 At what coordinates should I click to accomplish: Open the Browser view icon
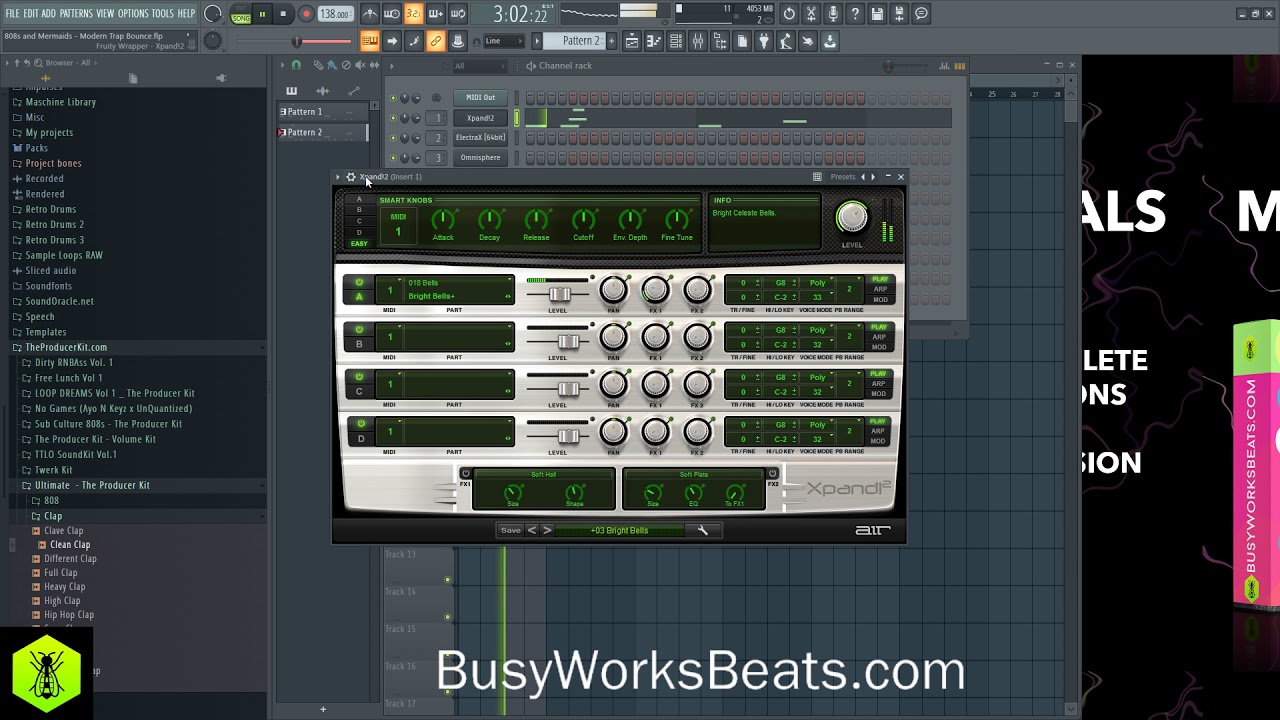[720, 41]
